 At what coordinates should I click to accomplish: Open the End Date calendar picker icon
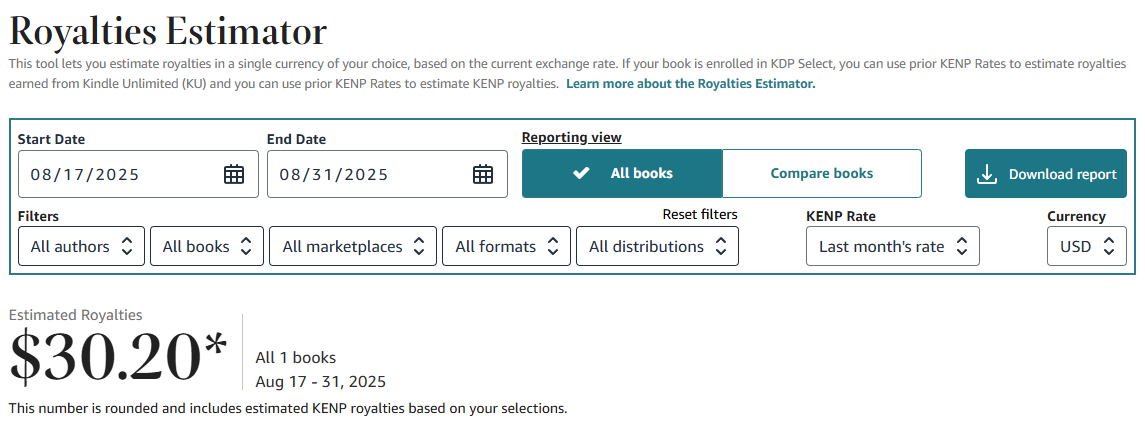483,174
